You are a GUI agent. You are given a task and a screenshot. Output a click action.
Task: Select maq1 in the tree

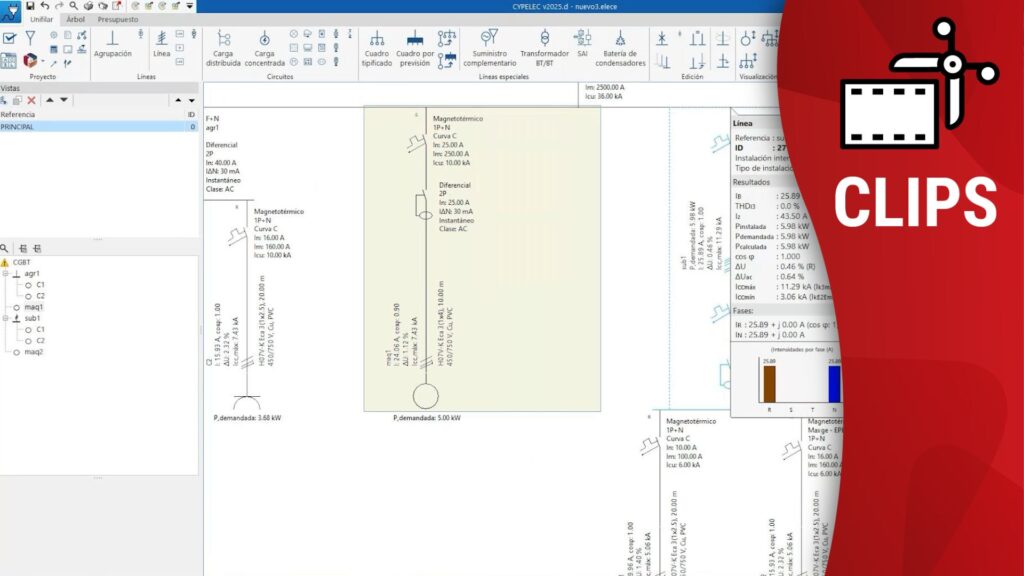coord(33,307)
